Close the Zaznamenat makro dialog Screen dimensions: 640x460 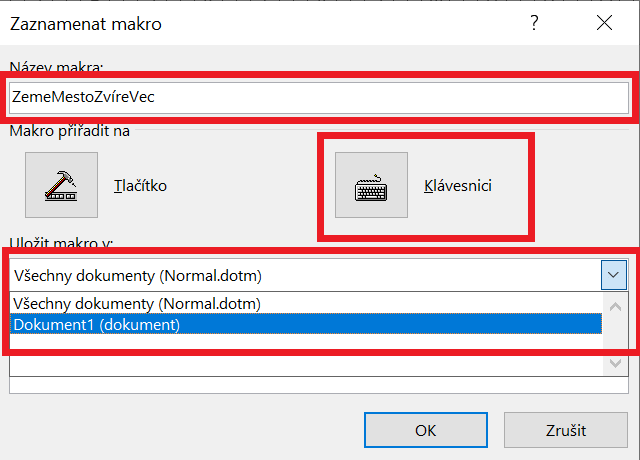[604, 23]
